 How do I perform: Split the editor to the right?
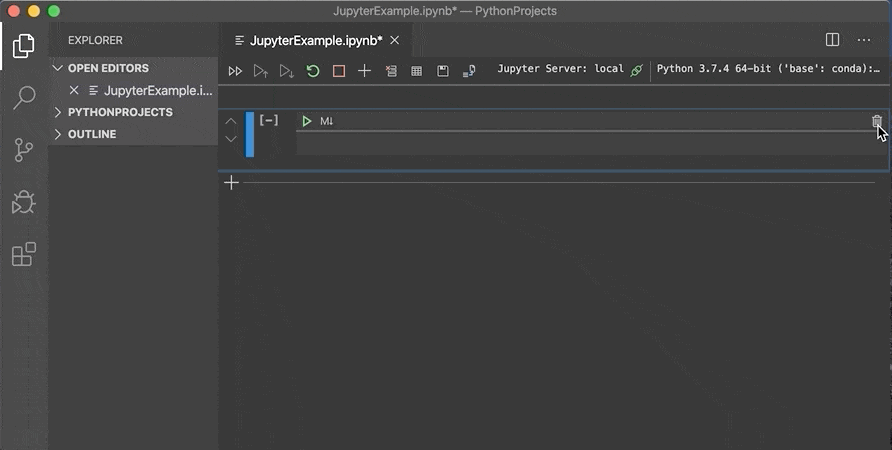click(x=832, y=40)
